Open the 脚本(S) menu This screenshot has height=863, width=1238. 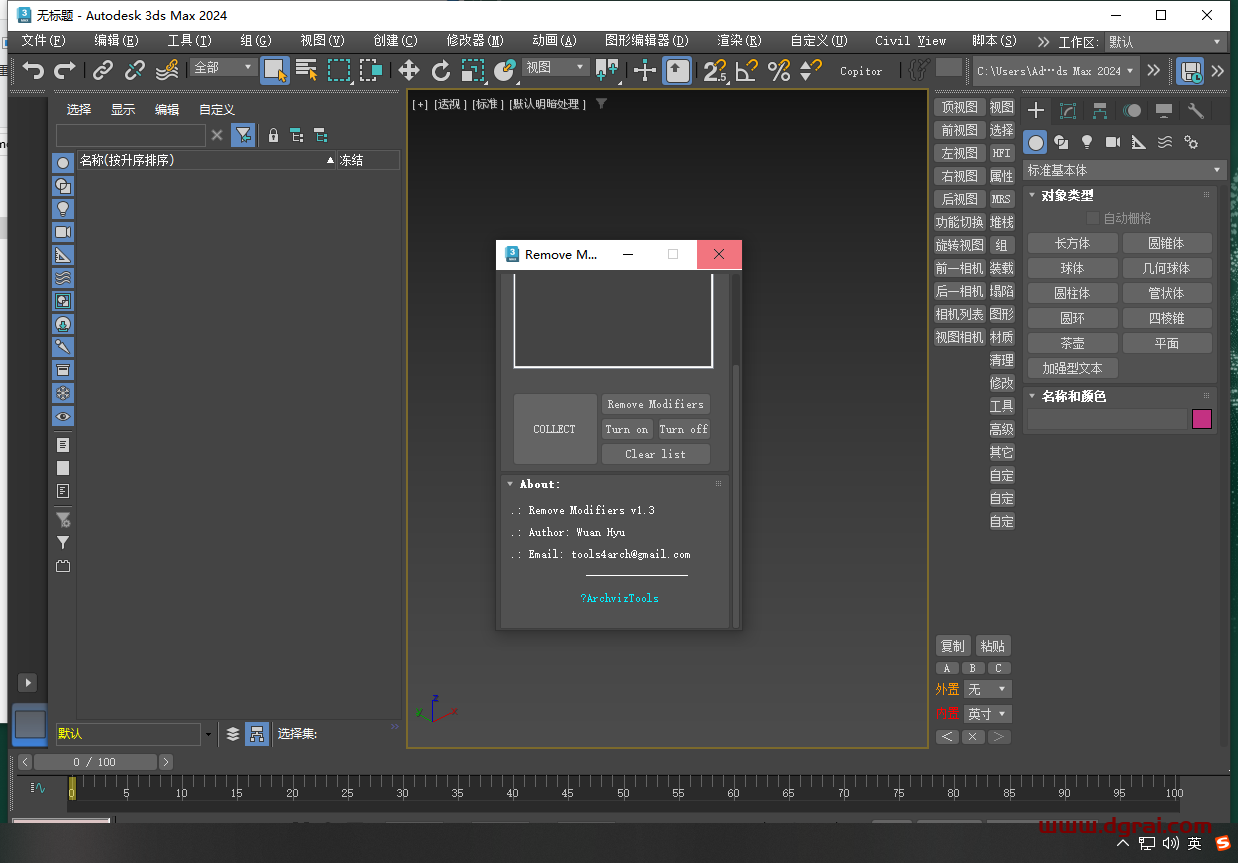[994, 41]
